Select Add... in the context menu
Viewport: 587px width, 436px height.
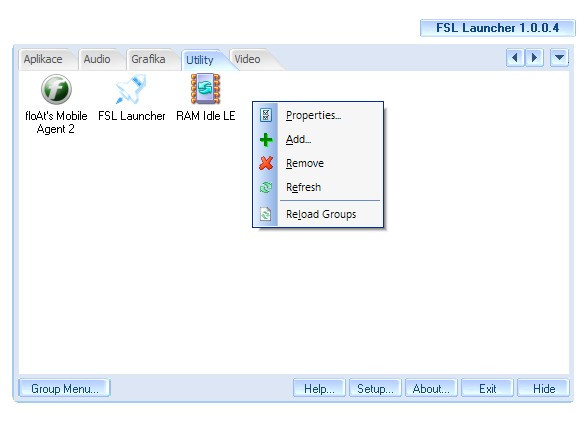point(318,139)
